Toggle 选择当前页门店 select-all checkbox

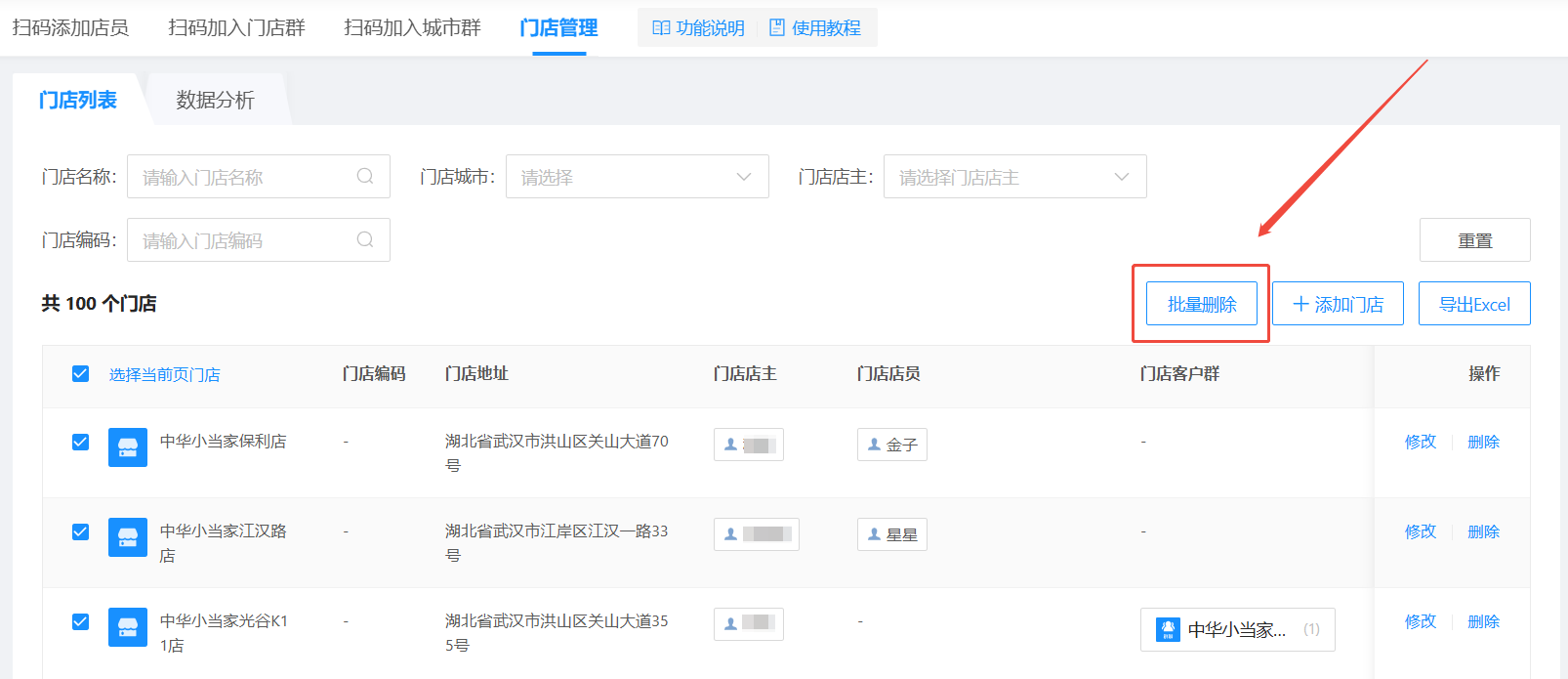click(81, 374)
